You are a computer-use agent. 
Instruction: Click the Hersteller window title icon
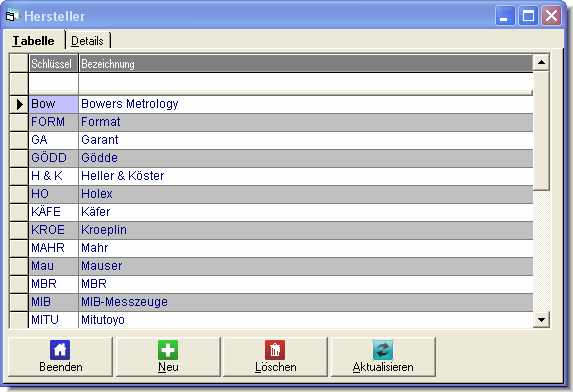coord(12,16)
